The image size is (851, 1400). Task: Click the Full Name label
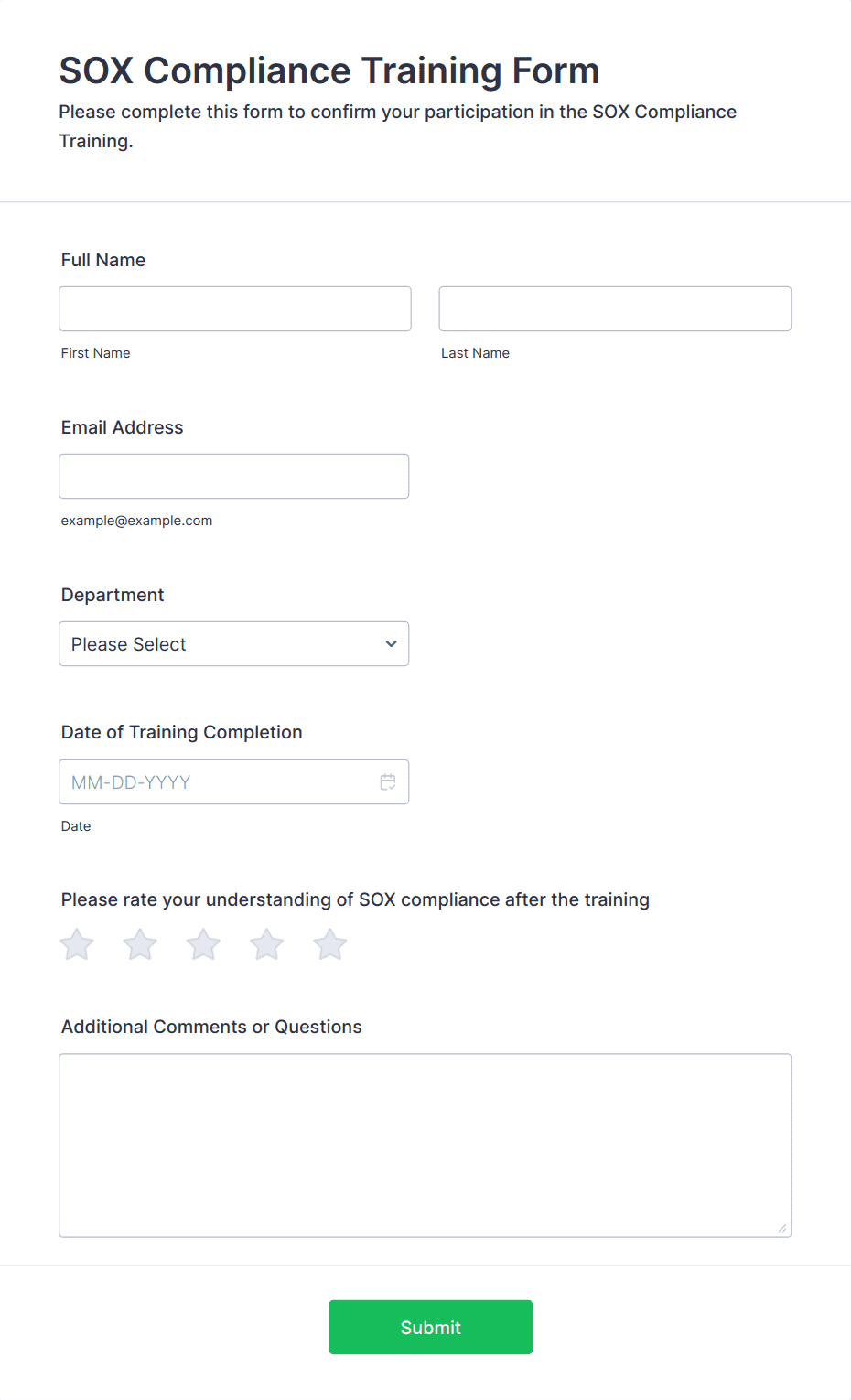point(103,260)
